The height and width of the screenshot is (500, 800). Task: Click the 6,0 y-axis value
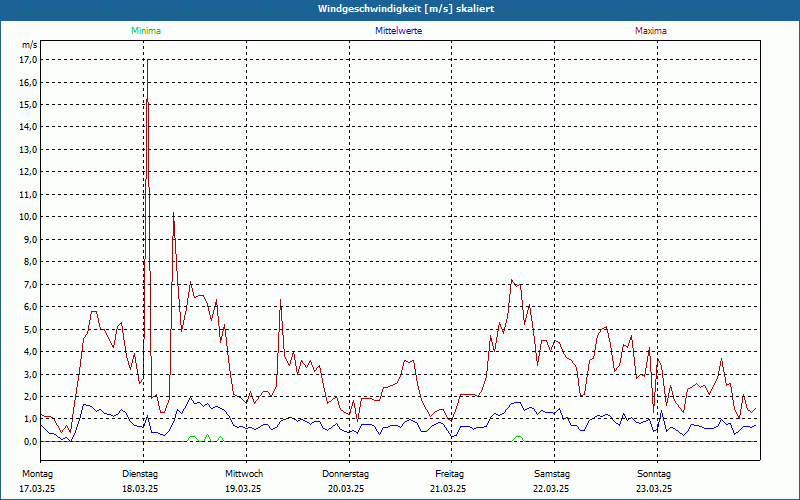[x=31, y=307]
